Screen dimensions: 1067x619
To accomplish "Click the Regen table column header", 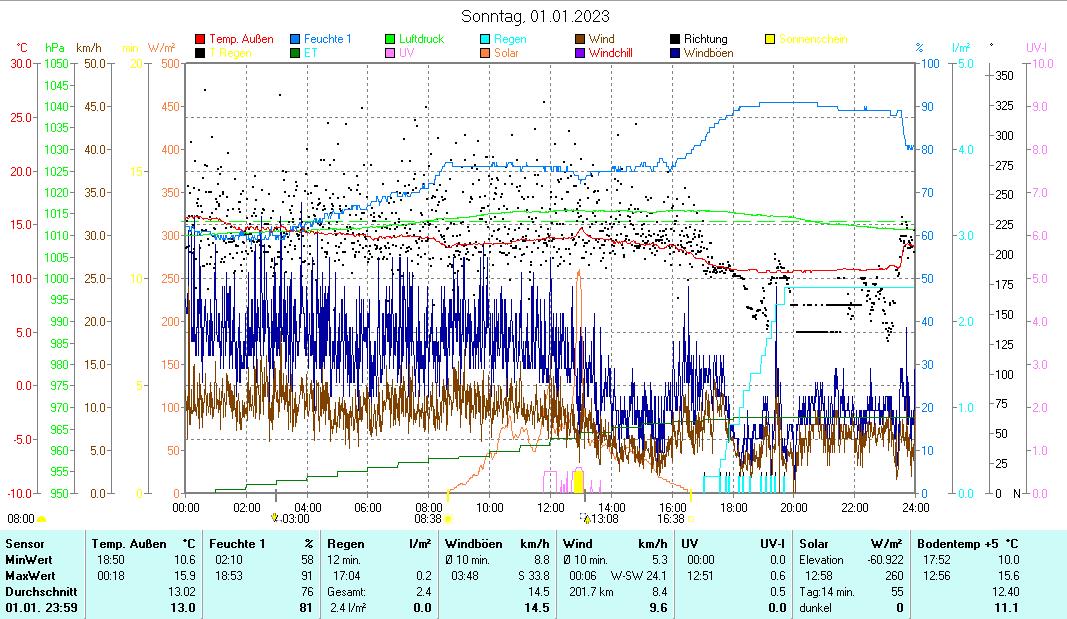I will [x=346, y=544].
